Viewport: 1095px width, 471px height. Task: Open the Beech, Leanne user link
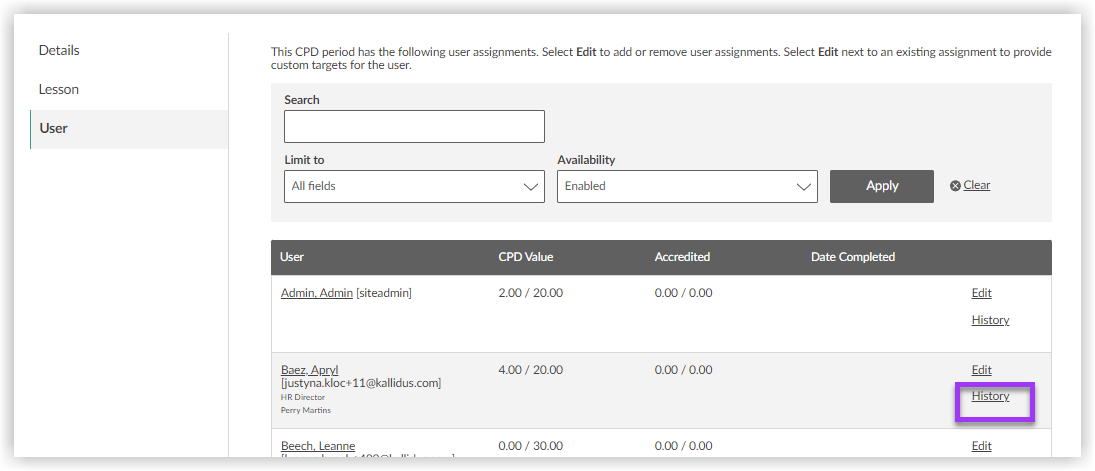coord(318,446)
